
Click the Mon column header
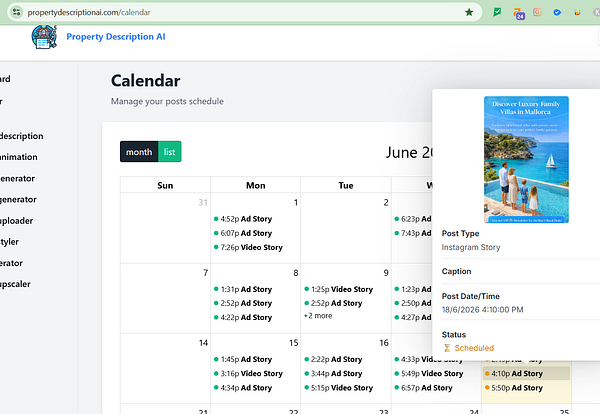(256, 186)
